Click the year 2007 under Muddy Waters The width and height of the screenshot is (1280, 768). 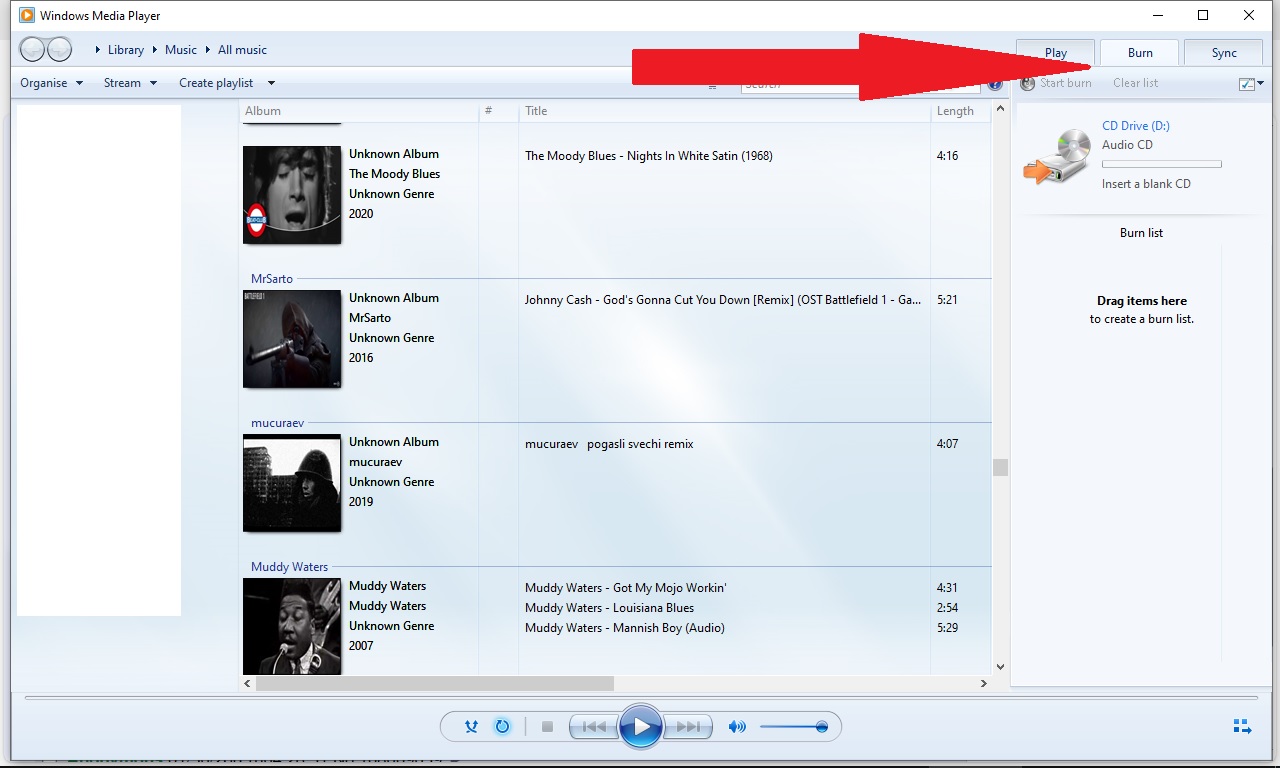pyautogui.click(x=361, y=646)
